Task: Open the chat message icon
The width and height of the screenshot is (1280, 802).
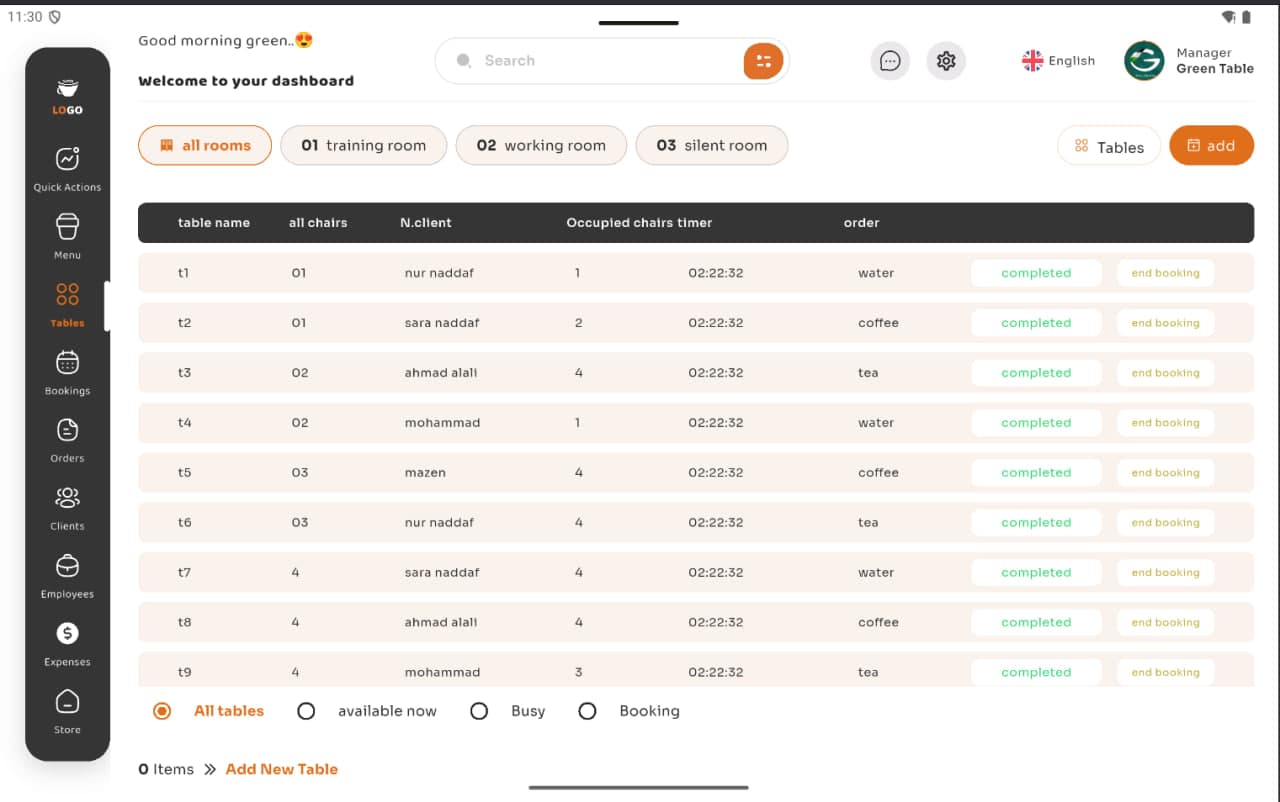Action: pos(889,61)
